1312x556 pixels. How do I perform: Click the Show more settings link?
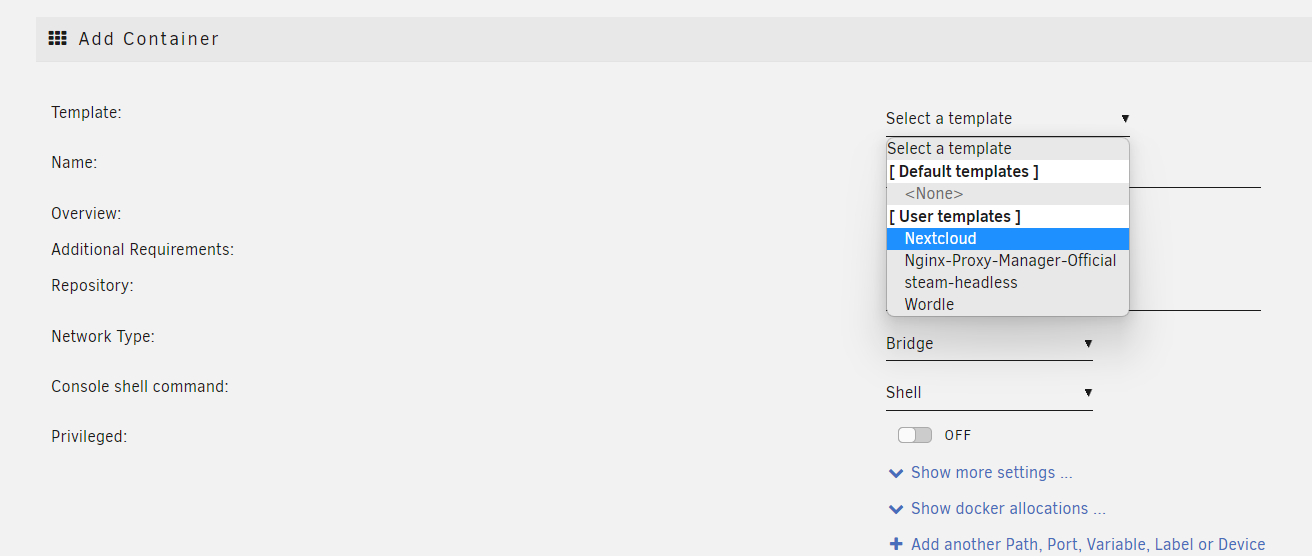tap(991, 473)
